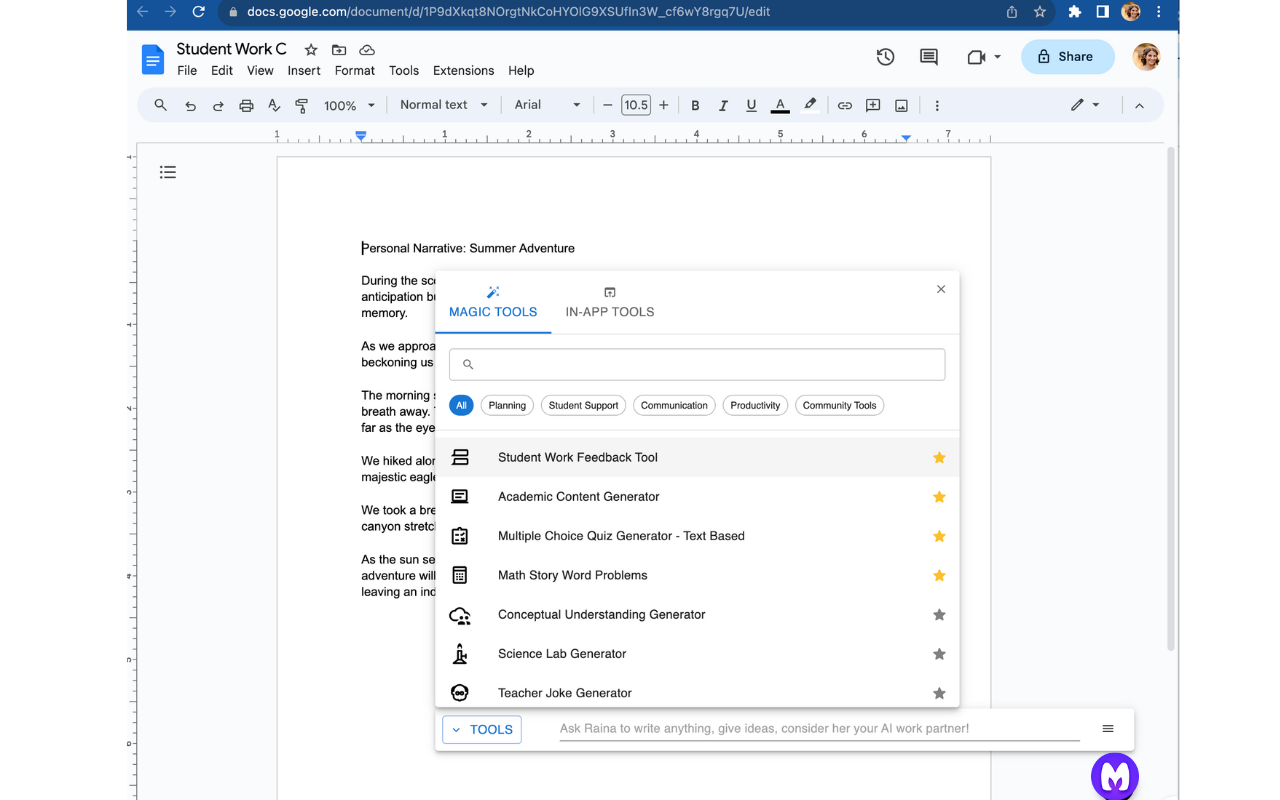Click the tools search field
The width and height of the screenshot is (1280, 800).
click(697, 364)
